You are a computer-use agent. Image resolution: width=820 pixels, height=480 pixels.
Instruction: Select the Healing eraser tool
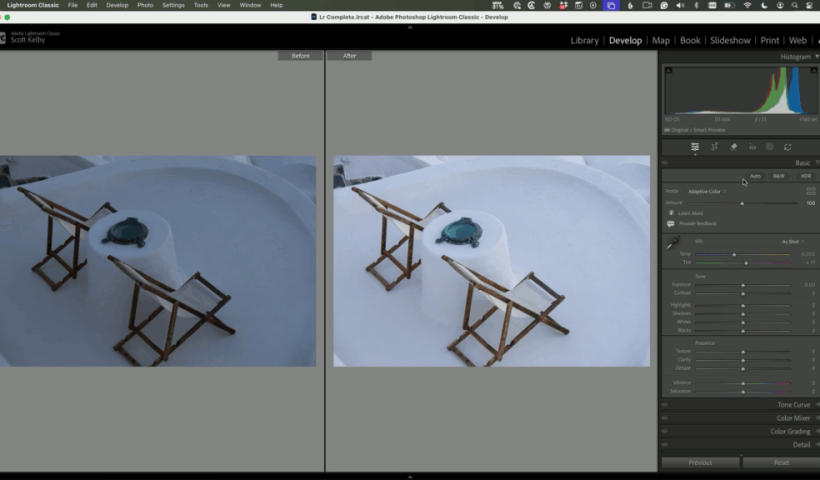733,147
